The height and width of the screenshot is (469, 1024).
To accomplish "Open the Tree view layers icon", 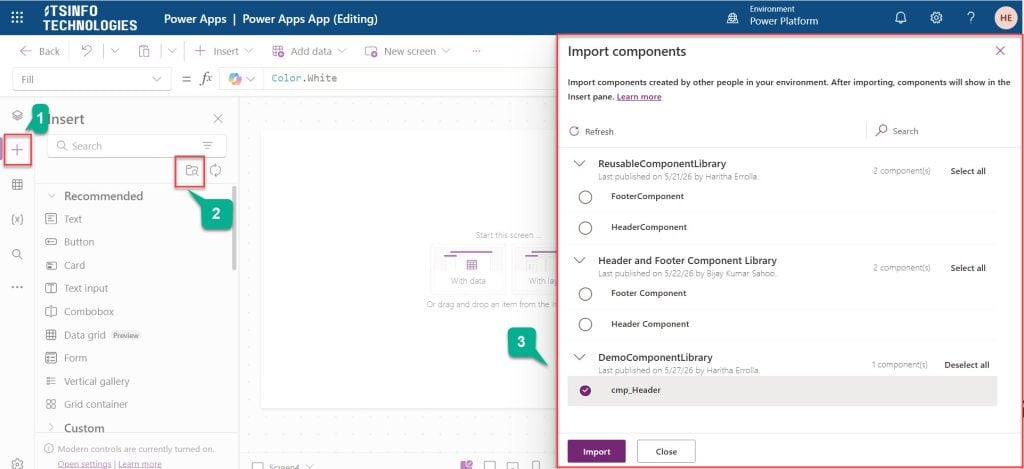I will tap(18, 116).
